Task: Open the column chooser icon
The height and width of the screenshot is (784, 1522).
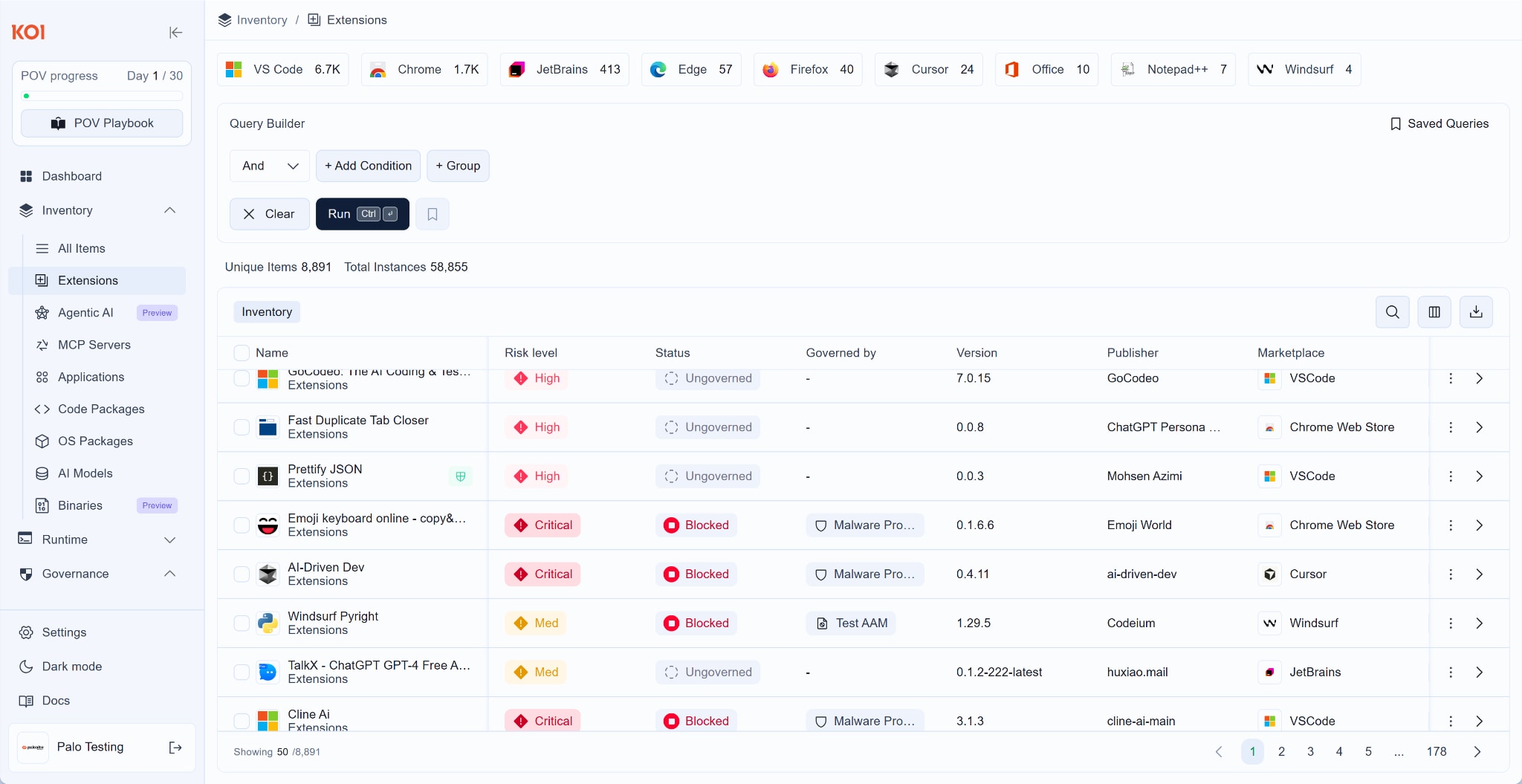Action: [x=1434, y=312]
